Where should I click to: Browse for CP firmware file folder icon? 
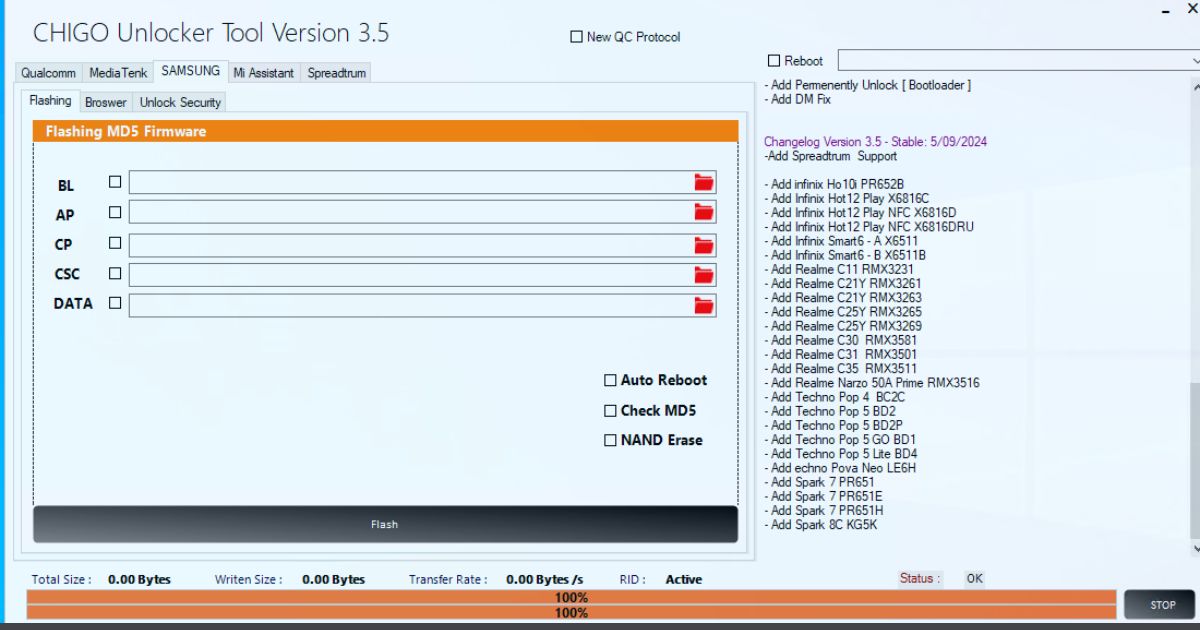click(704, 245)
